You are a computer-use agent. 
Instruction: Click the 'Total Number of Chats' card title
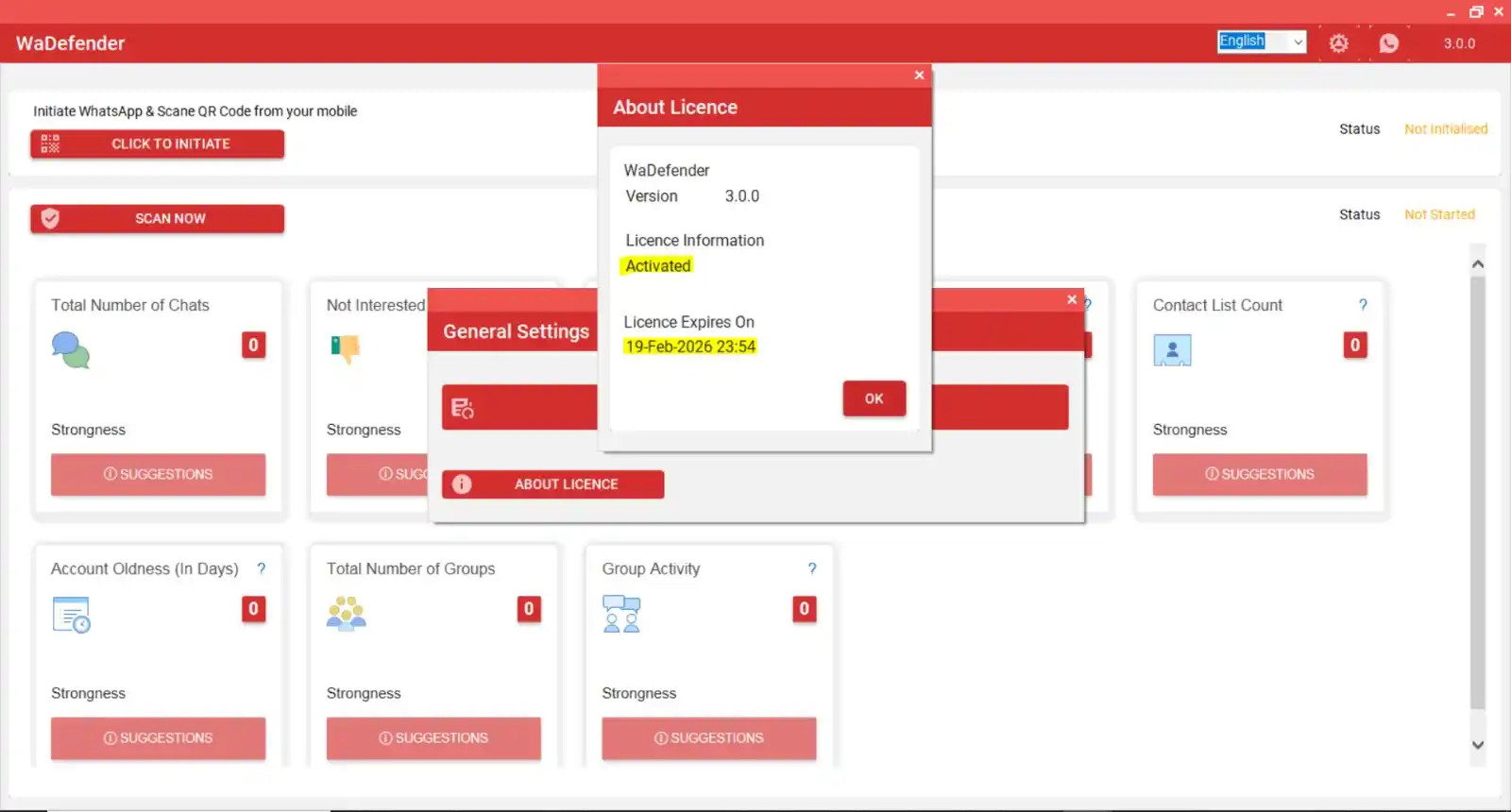click(x=130, y=305)
